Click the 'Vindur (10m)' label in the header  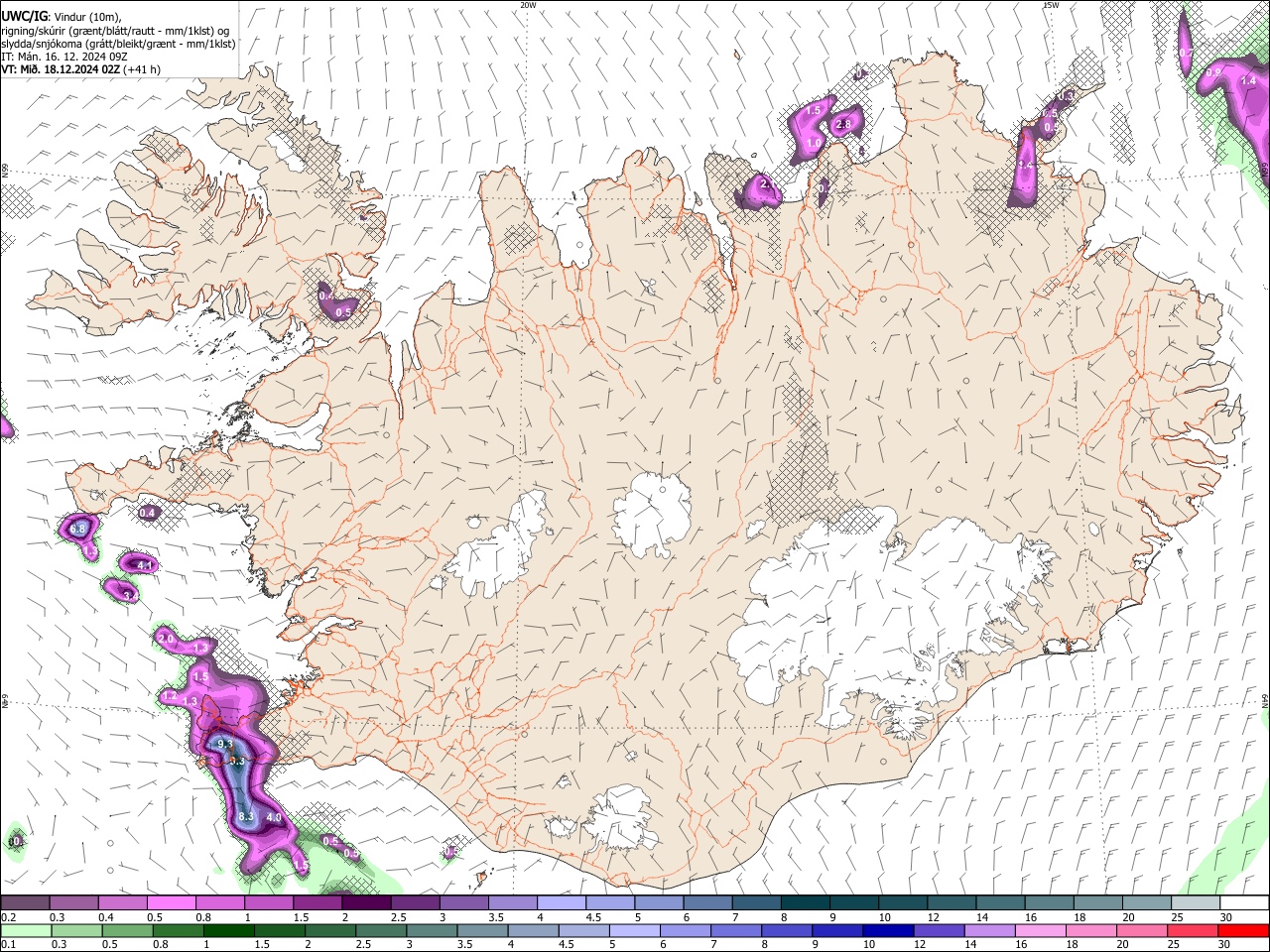pos(86,17)
